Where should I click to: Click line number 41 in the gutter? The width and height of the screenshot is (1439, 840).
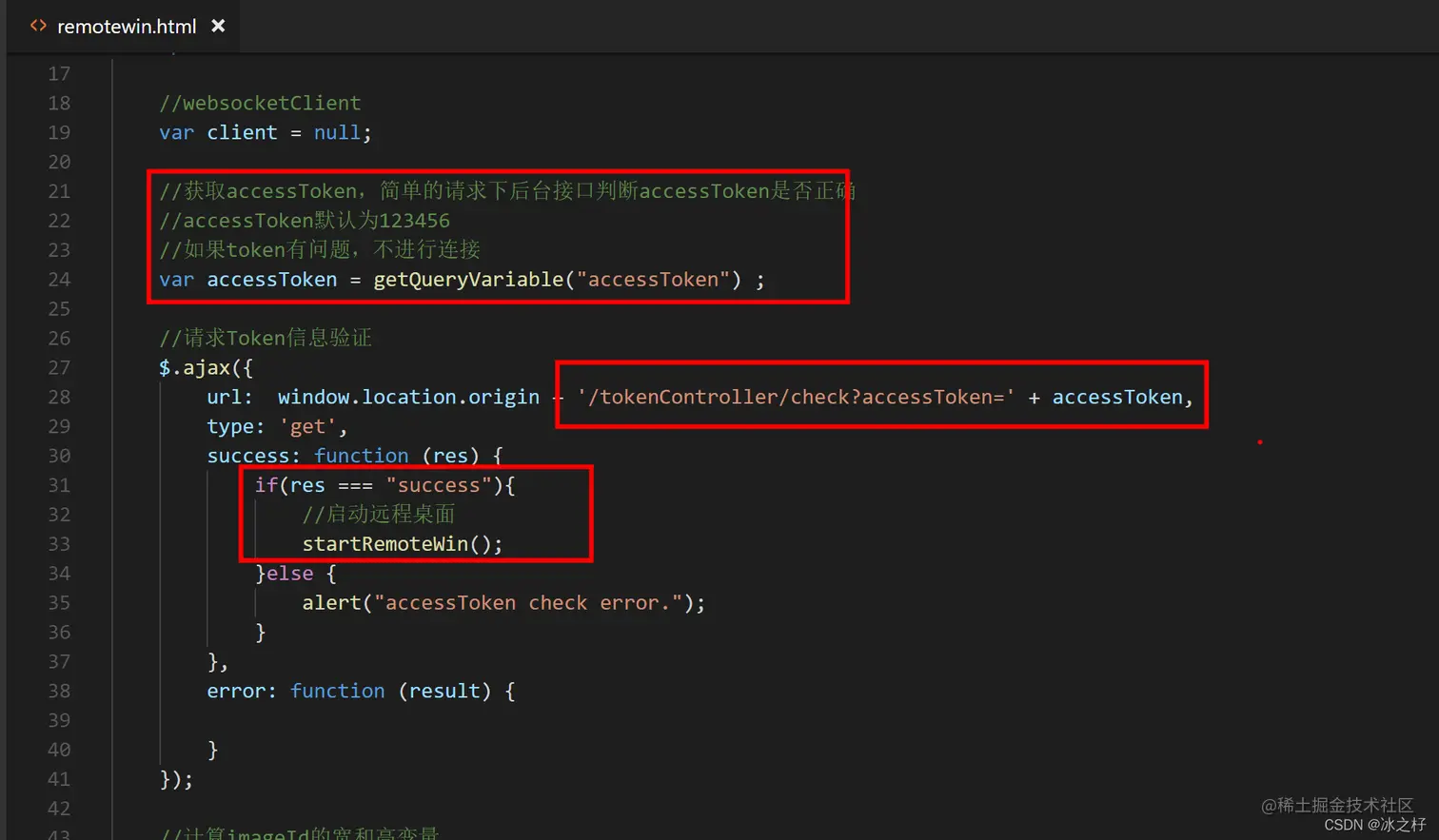point(59,779)
